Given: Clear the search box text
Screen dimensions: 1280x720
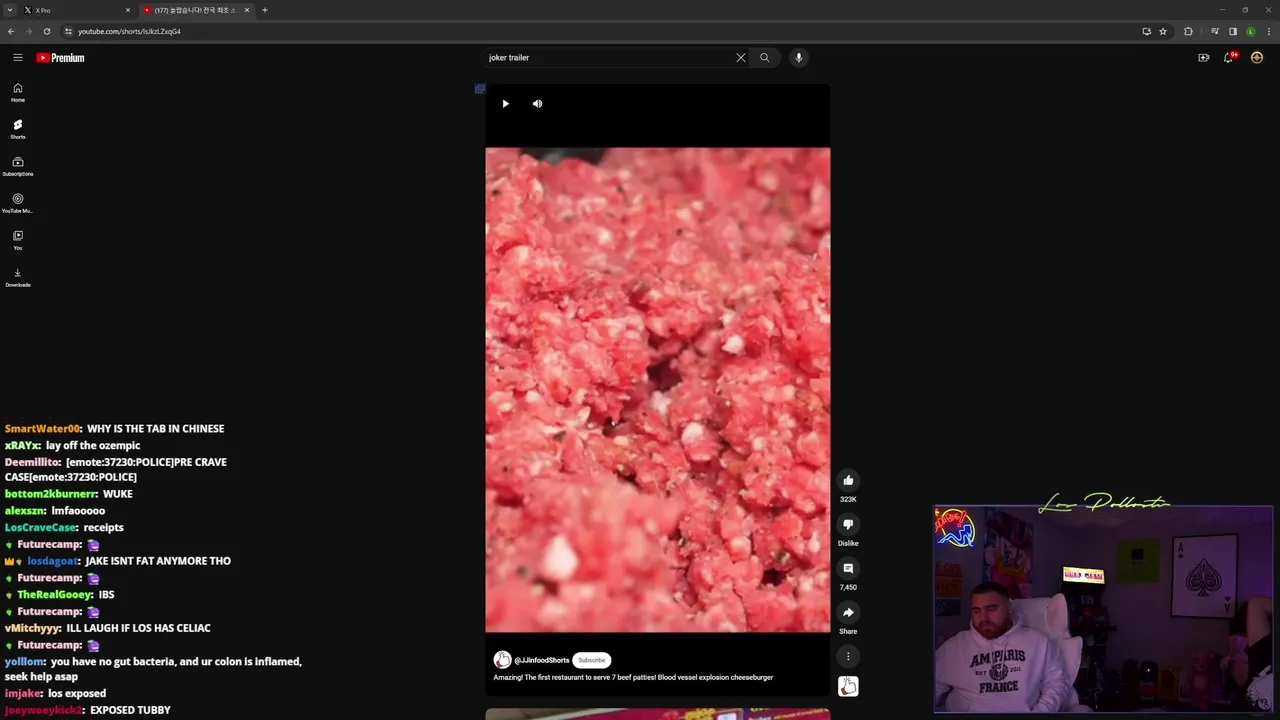Looking at the screenshot, I should 741,58.
